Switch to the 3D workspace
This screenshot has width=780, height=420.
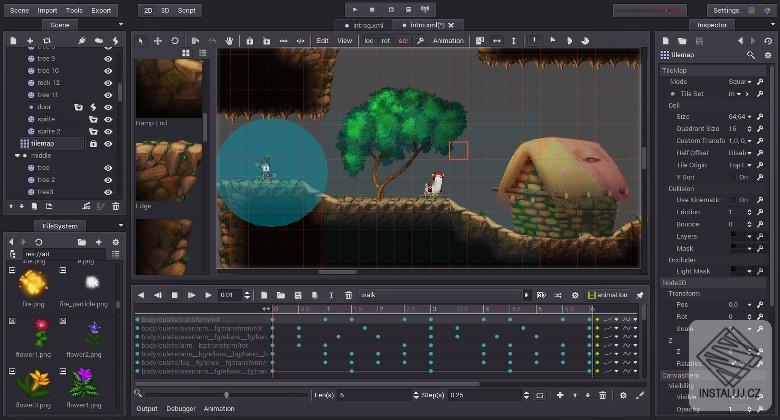(x=165, y=10)
